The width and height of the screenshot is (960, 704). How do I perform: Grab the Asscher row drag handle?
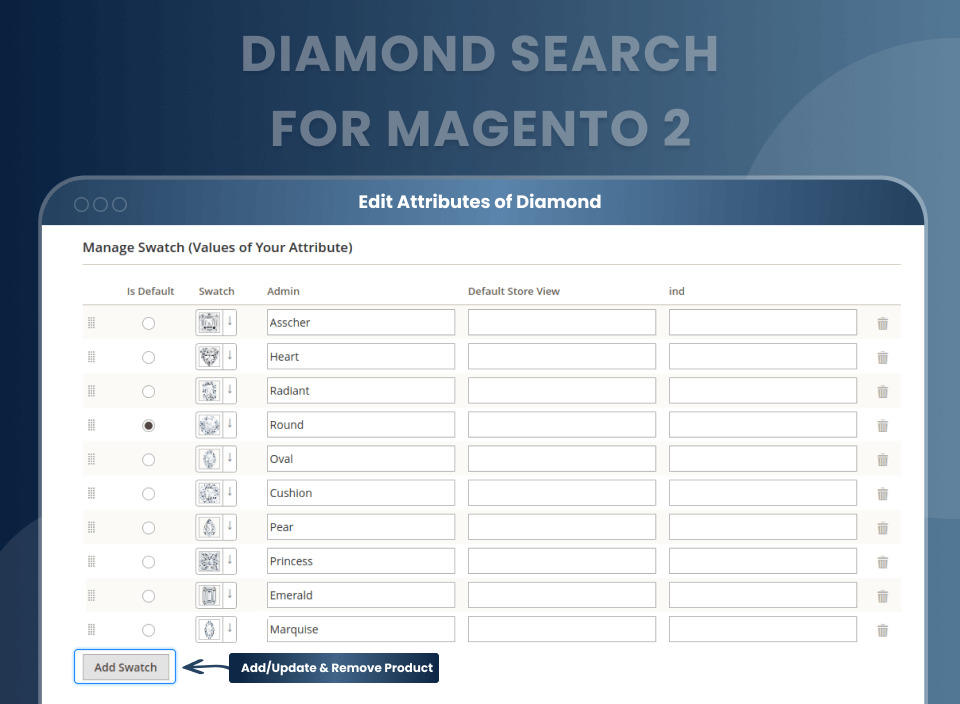click(x=91, y=323)
